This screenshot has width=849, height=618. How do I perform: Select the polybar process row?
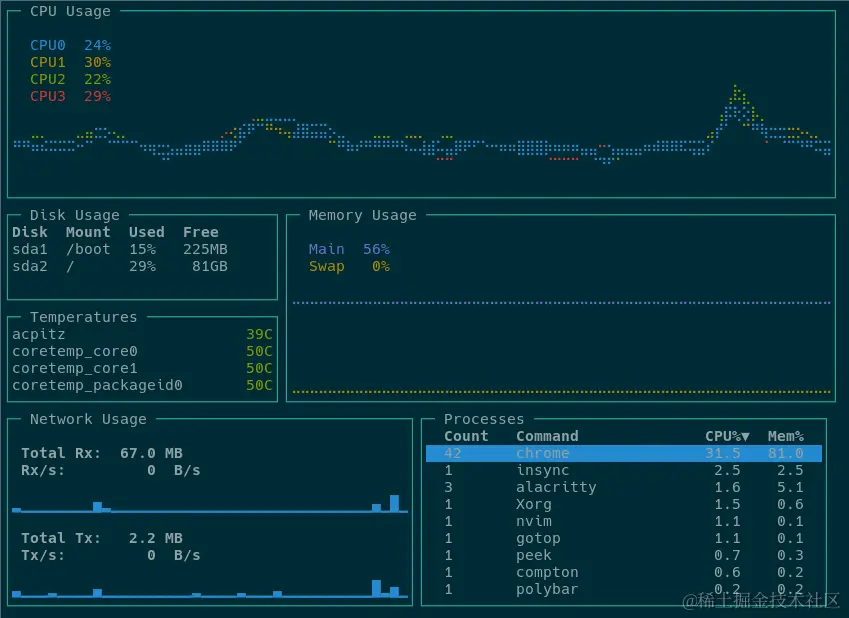click(x=624, y=589)
